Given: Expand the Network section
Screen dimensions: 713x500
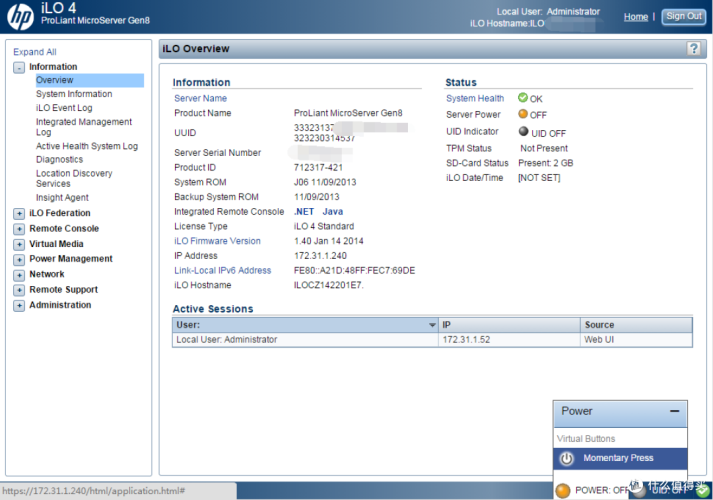Looking at the screenshot, I should 19,275.
